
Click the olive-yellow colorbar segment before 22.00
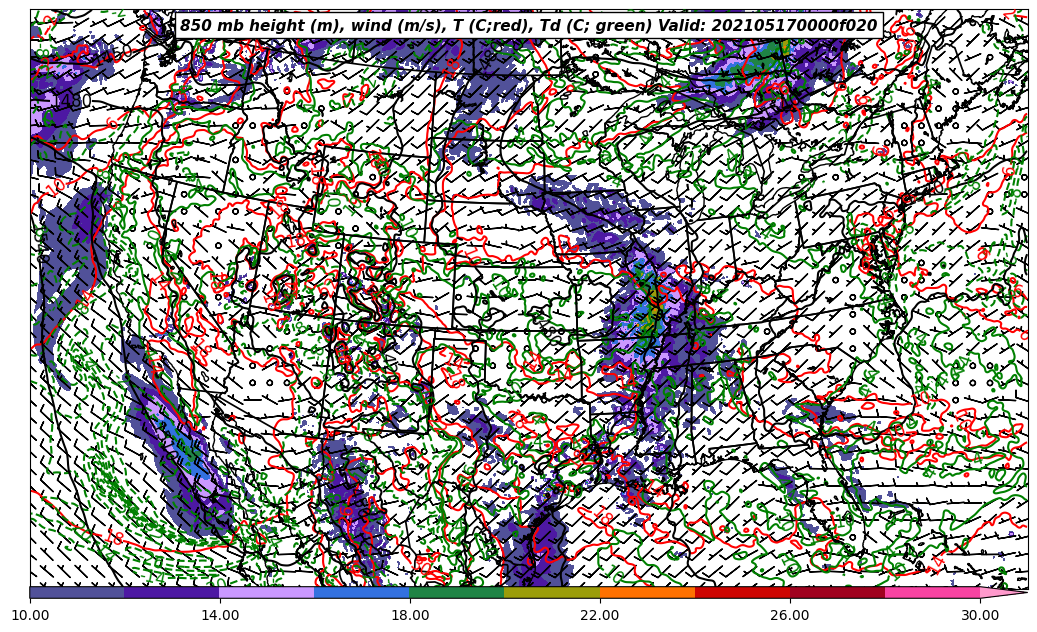(x=552, y=592)
